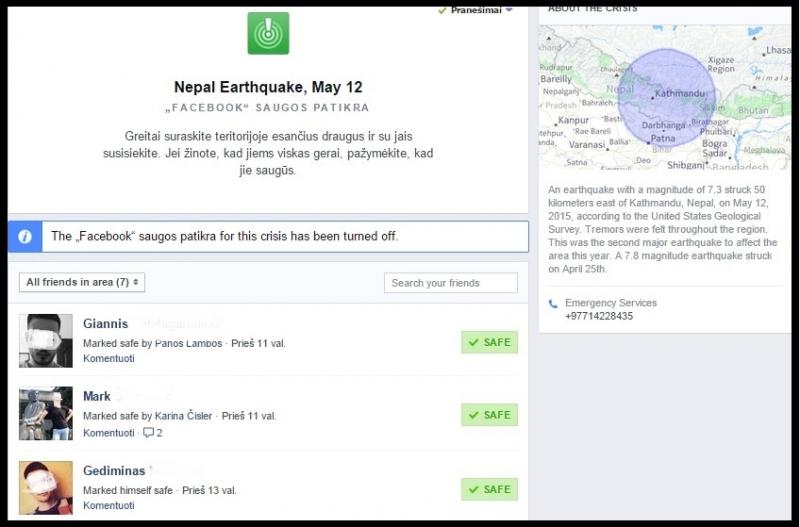Click Komentuoti under Giannis
Screen dimensions: 800x527
[109, 359]
